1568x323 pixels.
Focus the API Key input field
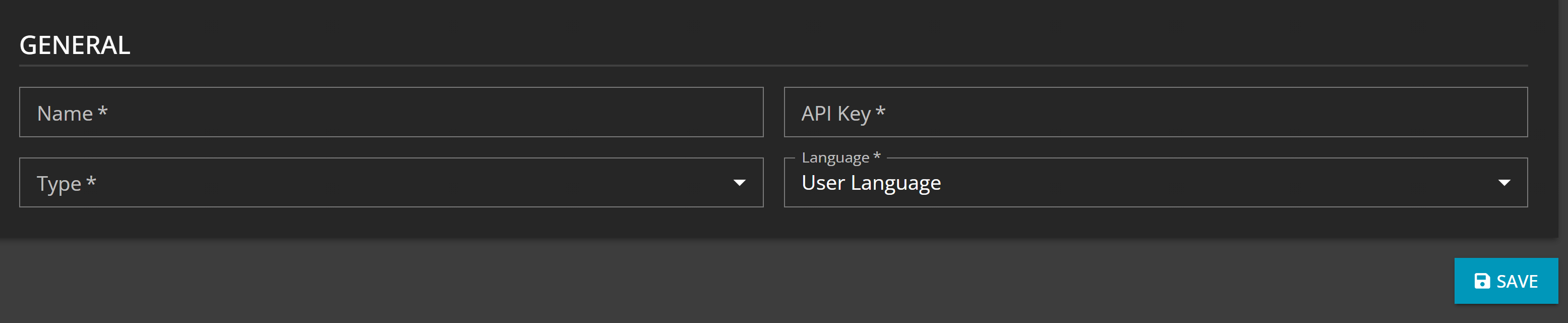(1155, 112)
